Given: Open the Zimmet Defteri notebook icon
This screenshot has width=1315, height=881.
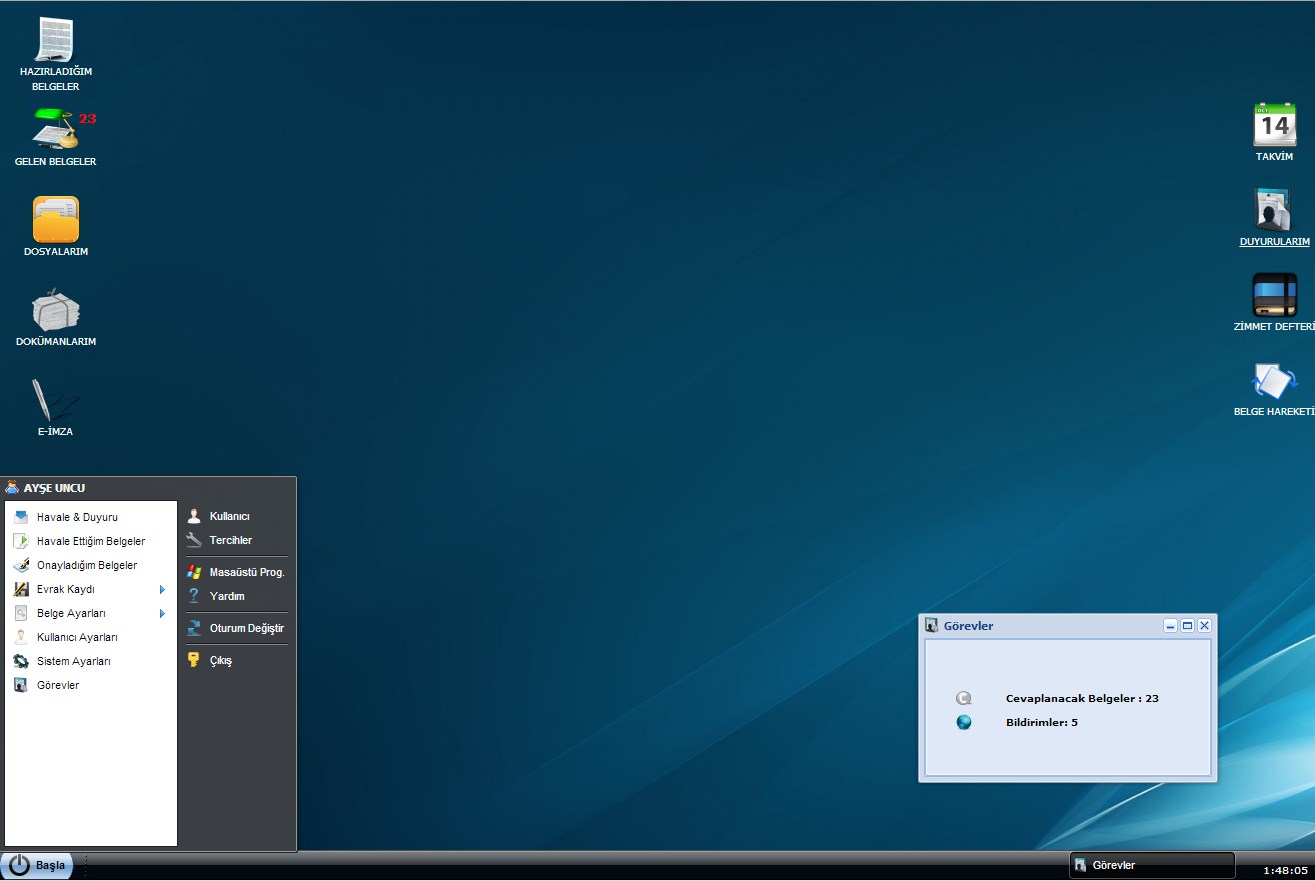Looking at the screenshot, I should pos(1275,295).
